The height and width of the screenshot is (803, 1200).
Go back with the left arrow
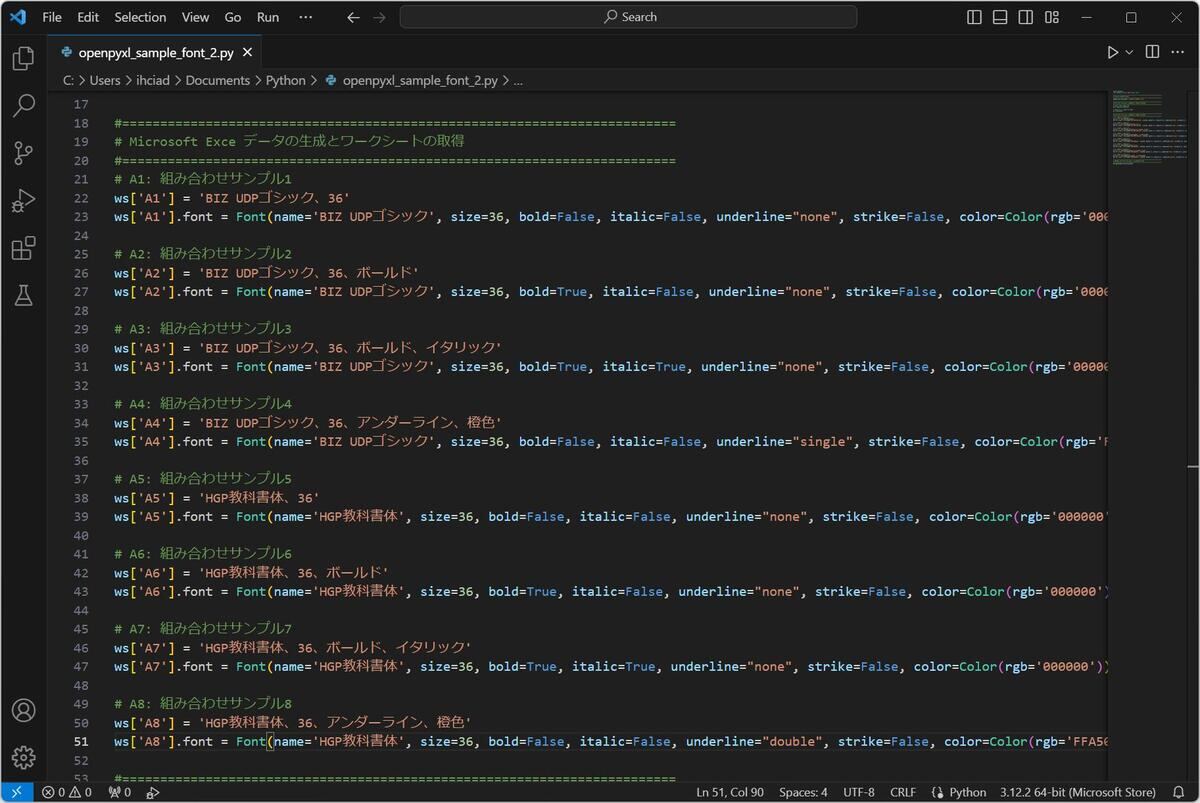click(353, 17)
